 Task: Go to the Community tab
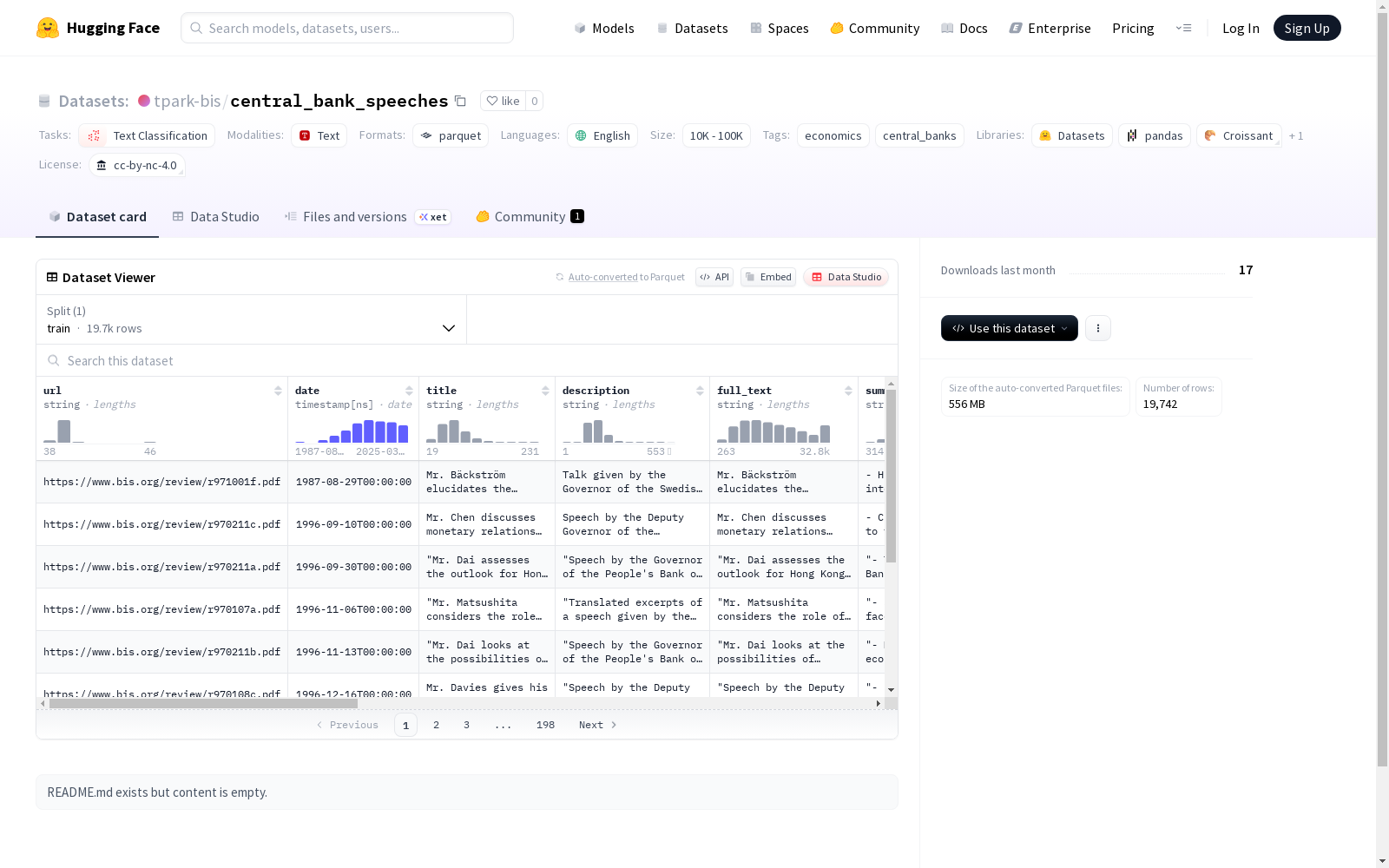coord(530,217)
